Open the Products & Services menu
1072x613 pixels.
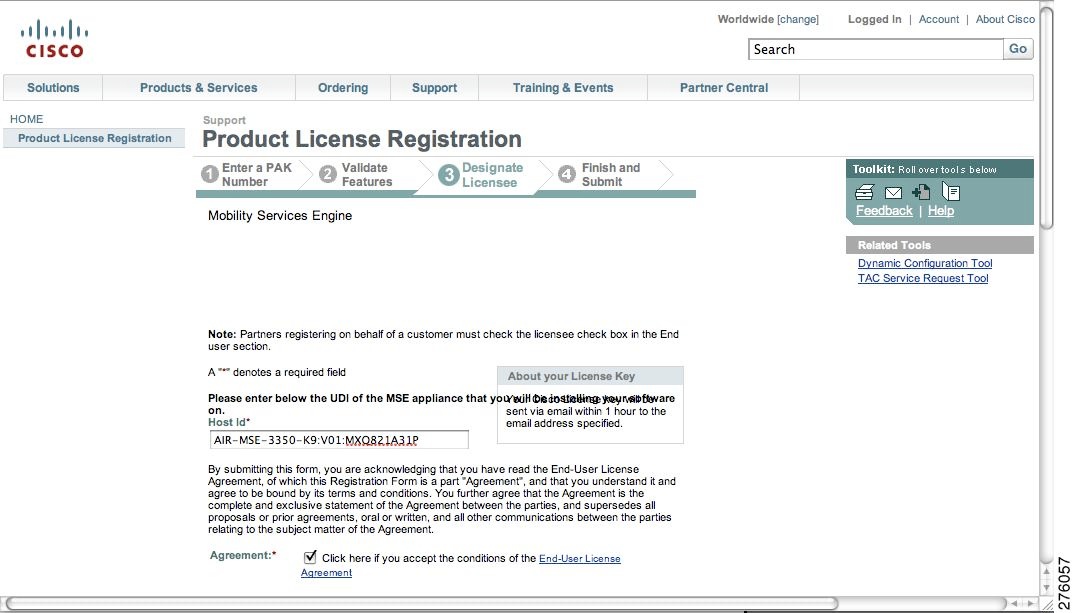click(x=199, y=87)
